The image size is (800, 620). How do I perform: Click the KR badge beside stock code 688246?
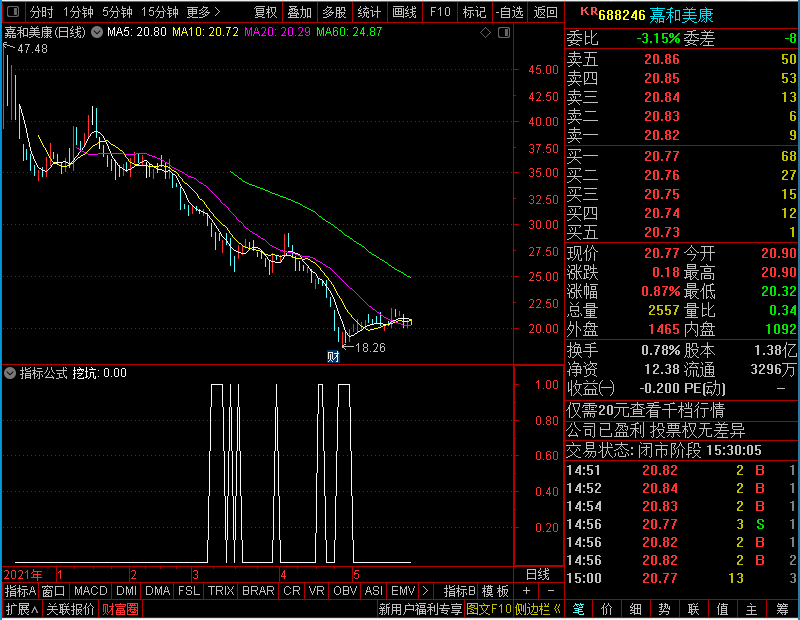(589, 11)
